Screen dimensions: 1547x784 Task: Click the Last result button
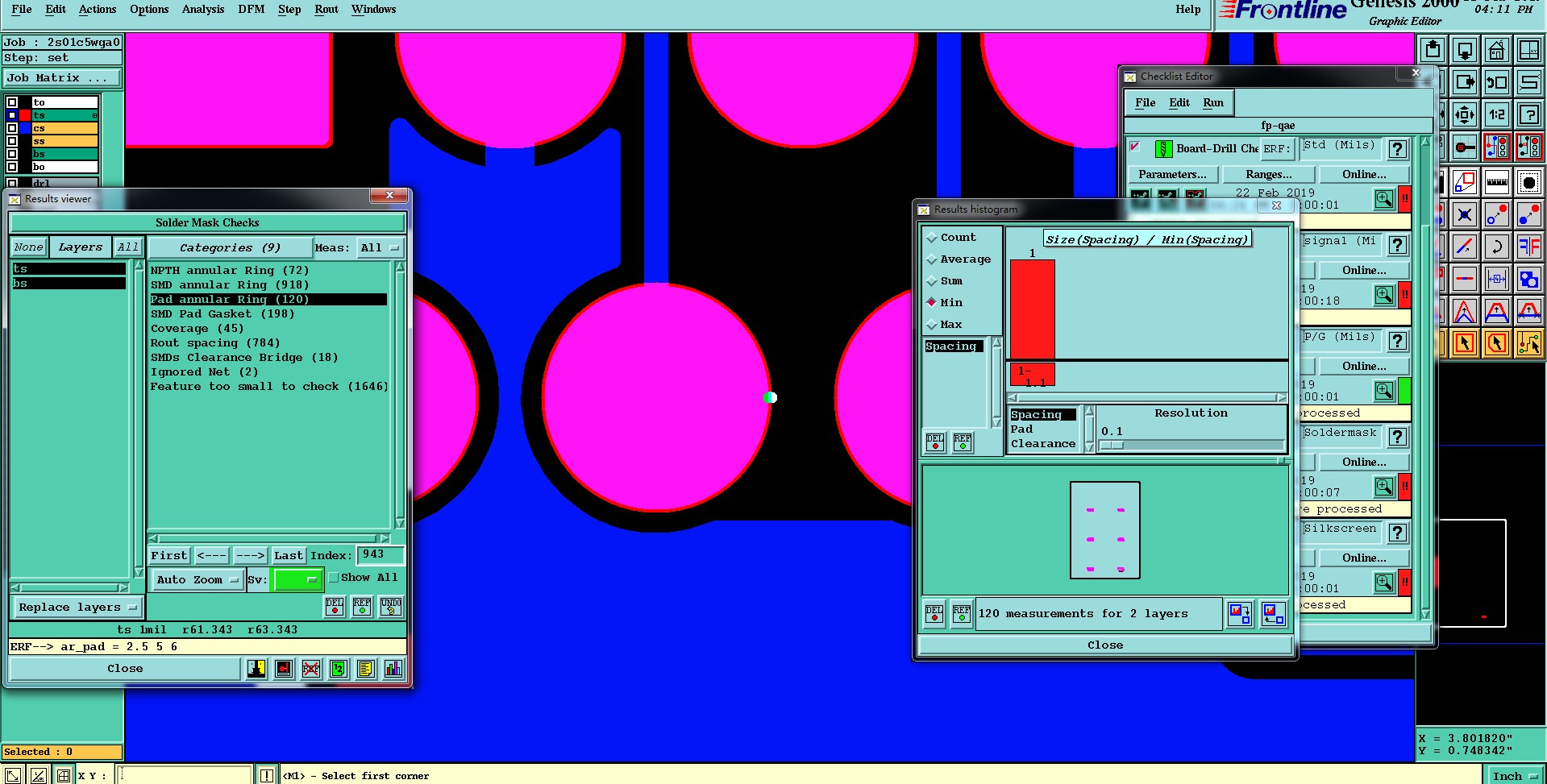tap(289, 556)
